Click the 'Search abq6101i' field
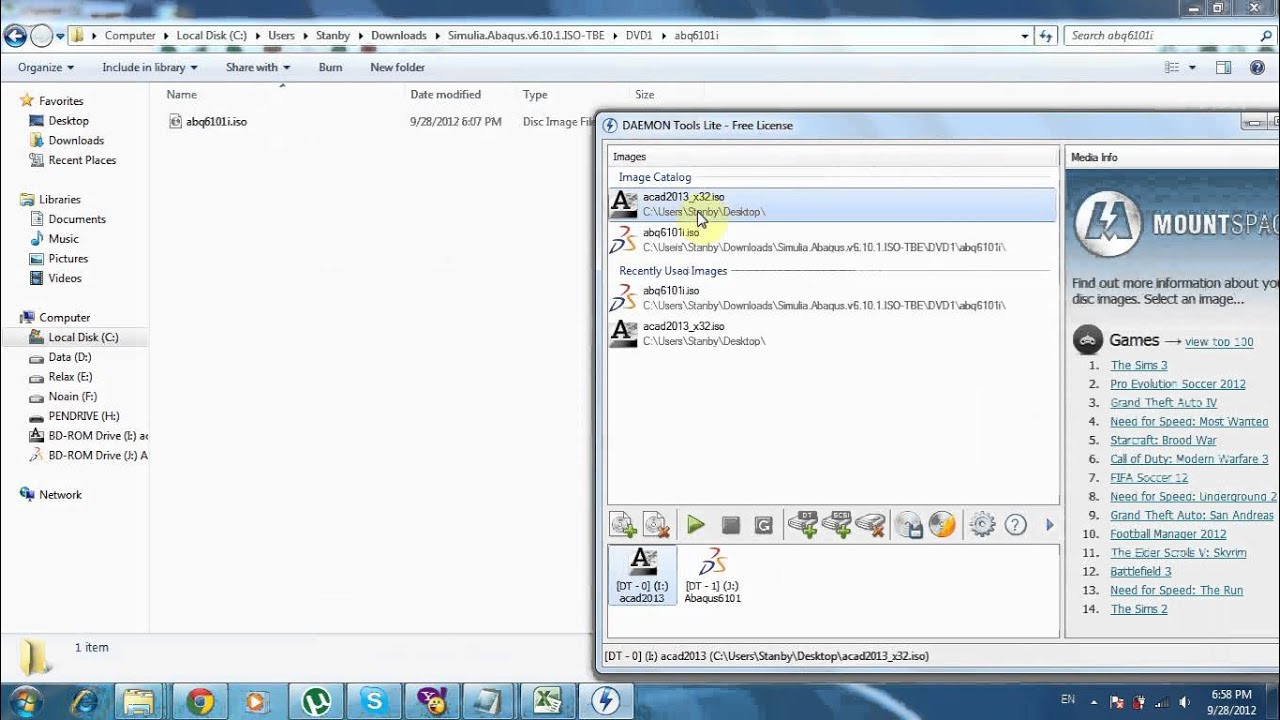 click(1170, 36)
